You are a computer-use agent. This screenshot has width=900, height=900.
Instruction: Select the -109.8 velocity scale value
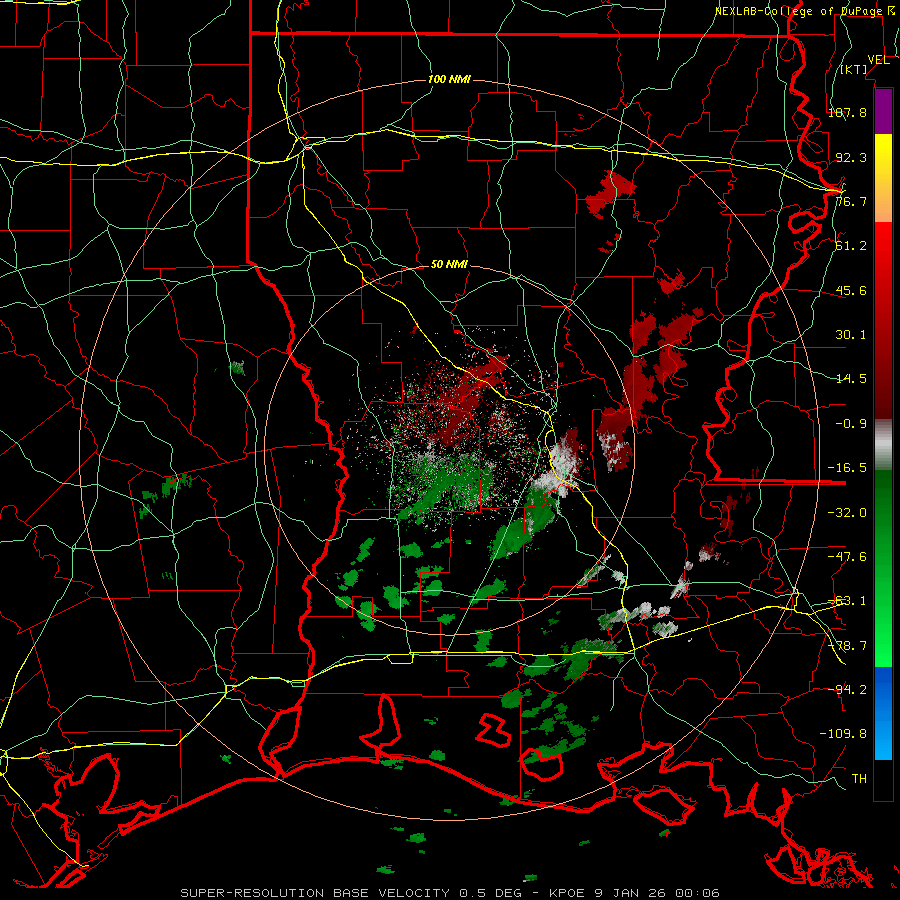843,734
